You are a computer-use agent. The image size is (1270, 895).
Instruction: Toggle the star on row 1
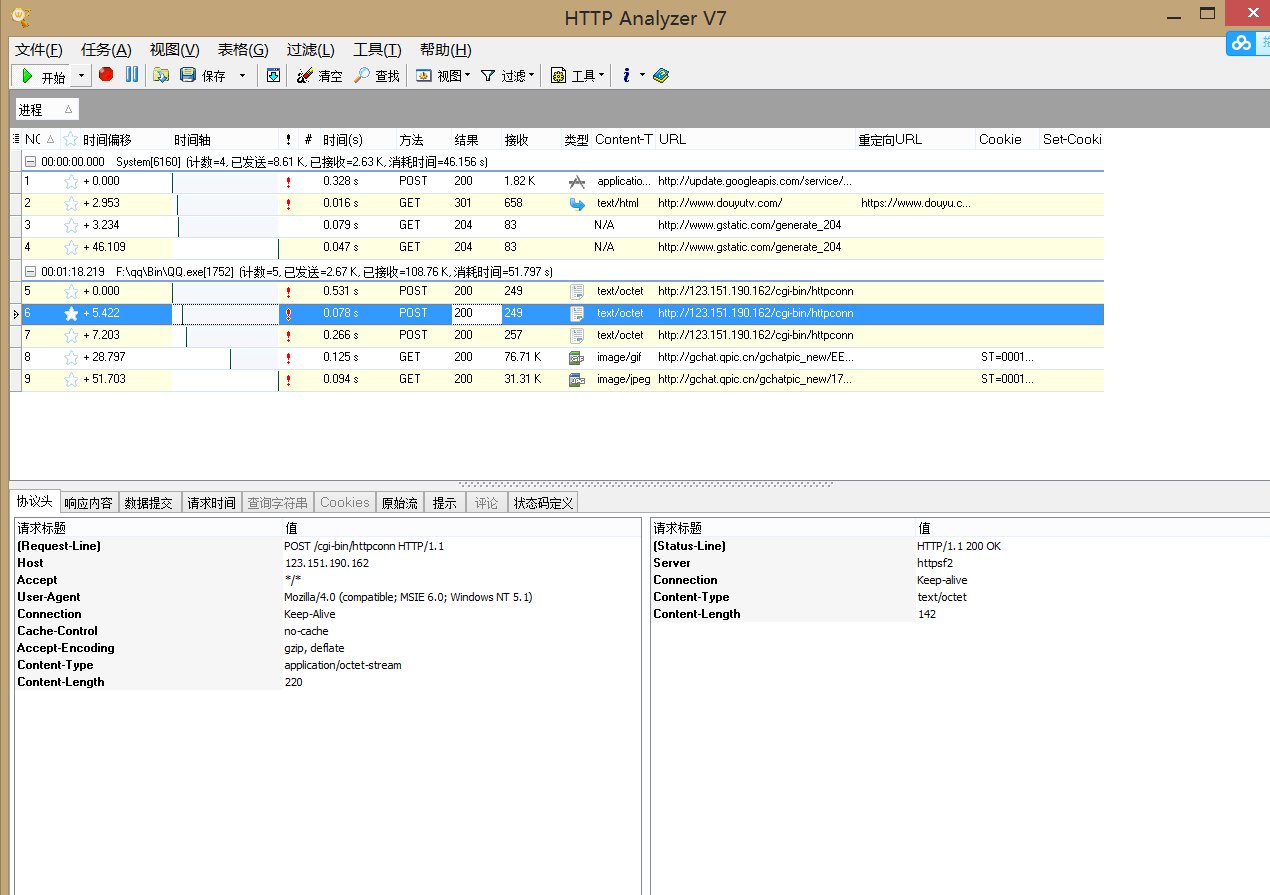click(x=71, y=182)
